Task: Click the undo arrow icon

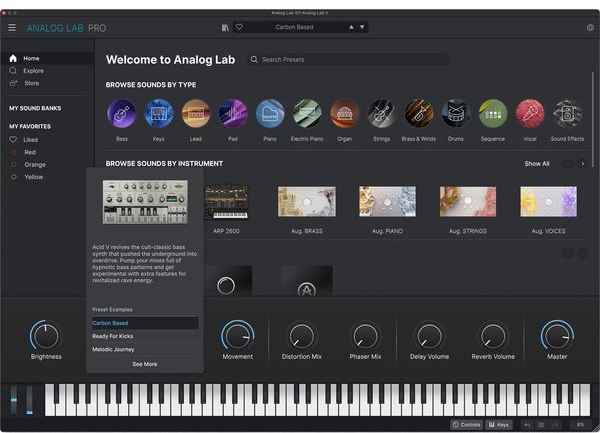Action: pyautogui.click(x=527, y=425)
